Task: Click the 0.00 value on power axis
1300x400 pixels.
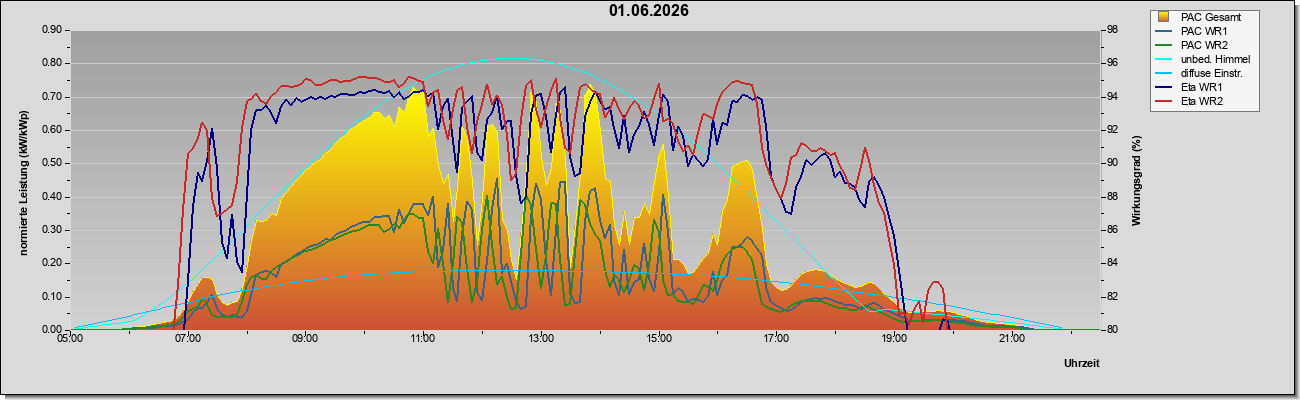Action: (51, 330)
